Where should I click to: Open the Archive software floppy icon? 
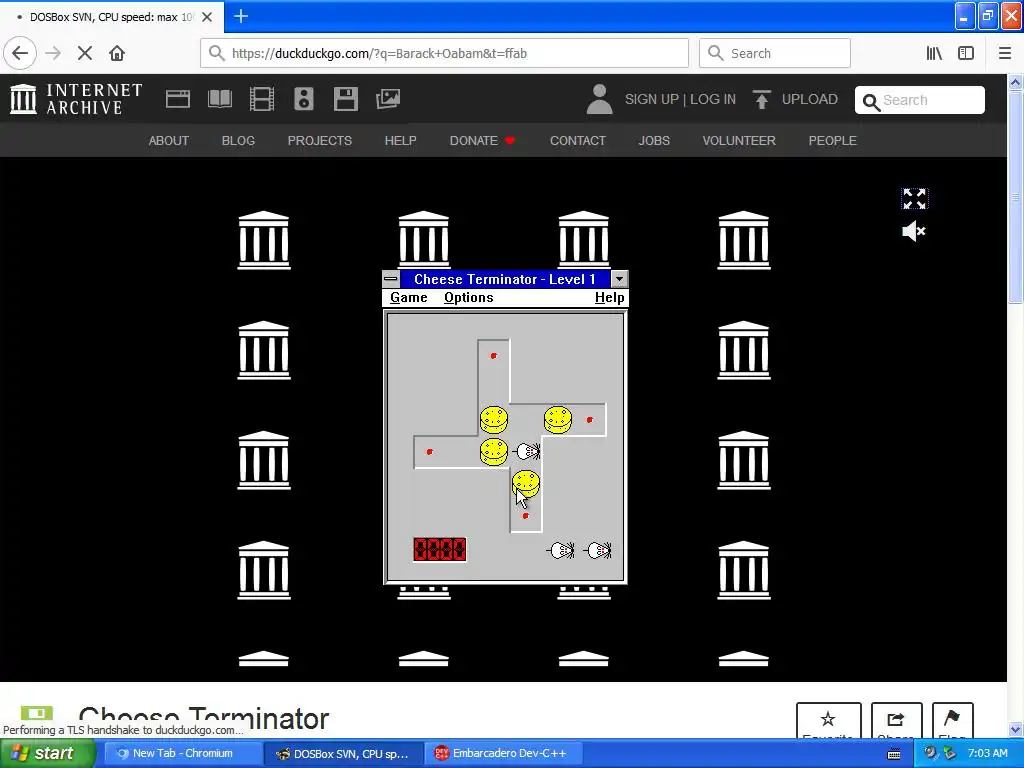tap(345, 99)
